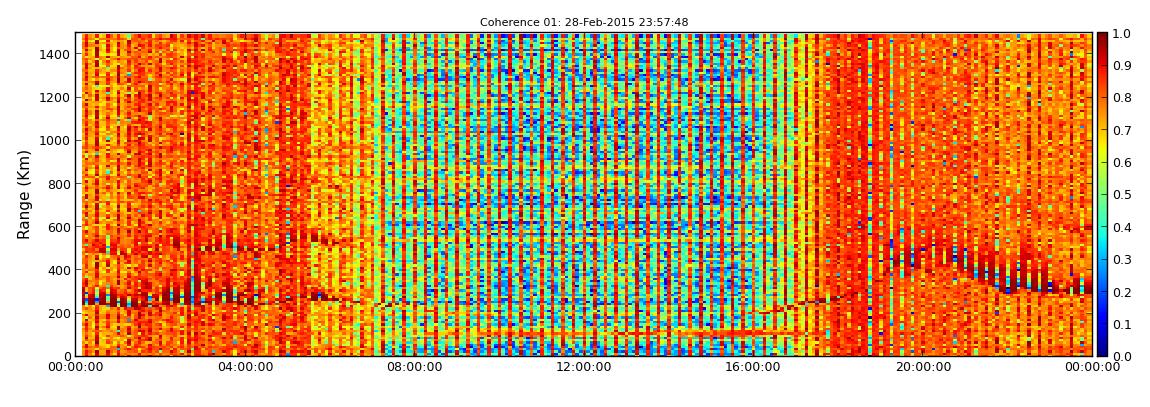Click the dark red top of the colorbar

click(1102, 40)
